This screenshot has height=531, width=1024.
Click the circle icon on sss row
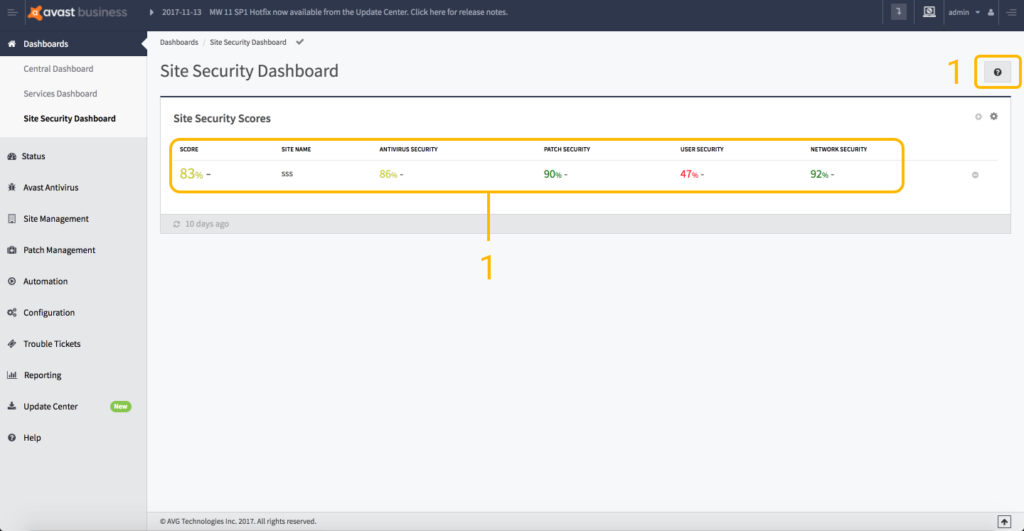click(975, 175)
